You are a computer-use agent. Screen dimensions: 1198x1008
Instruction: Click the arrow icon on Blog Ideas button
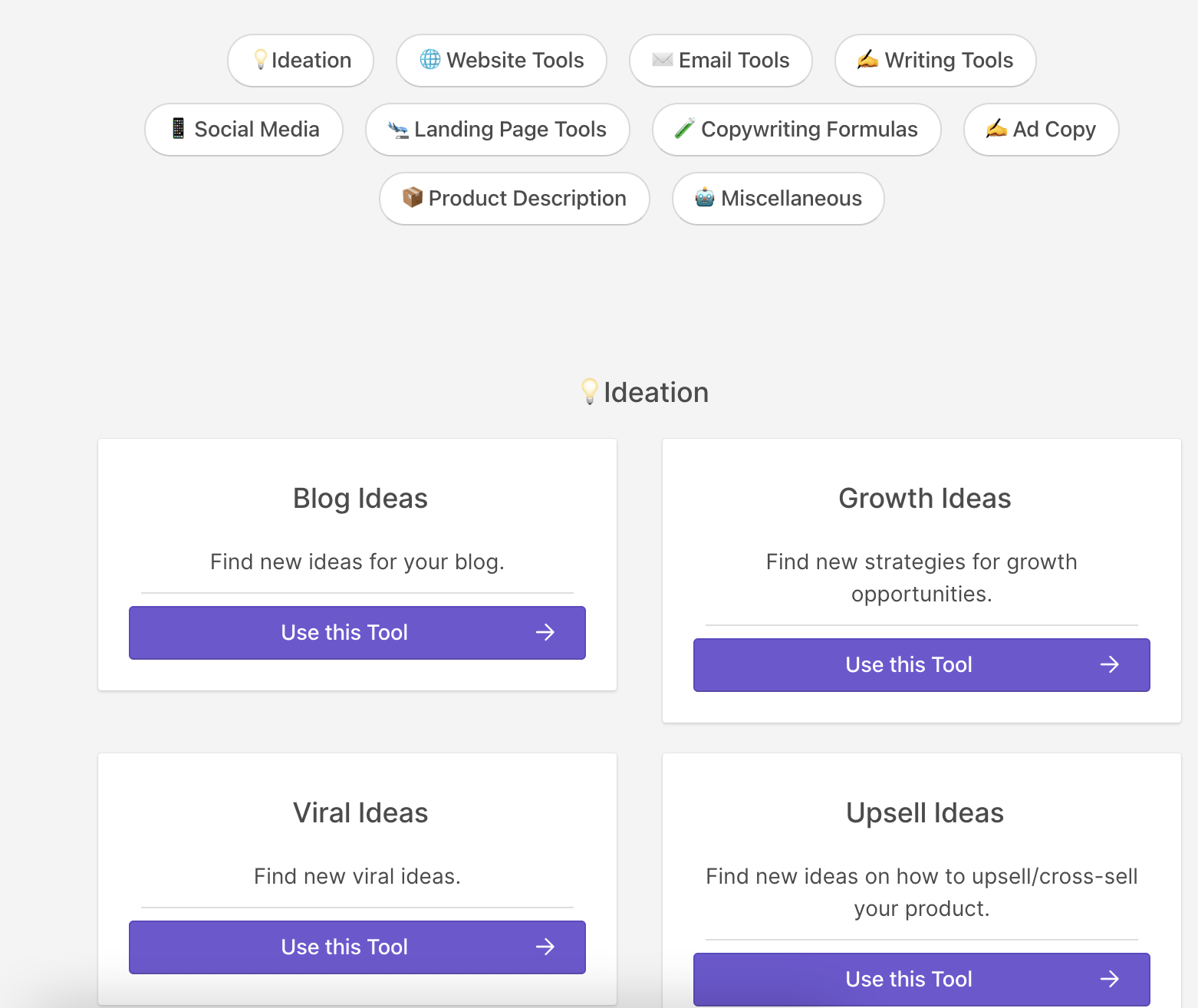point(545,632)
